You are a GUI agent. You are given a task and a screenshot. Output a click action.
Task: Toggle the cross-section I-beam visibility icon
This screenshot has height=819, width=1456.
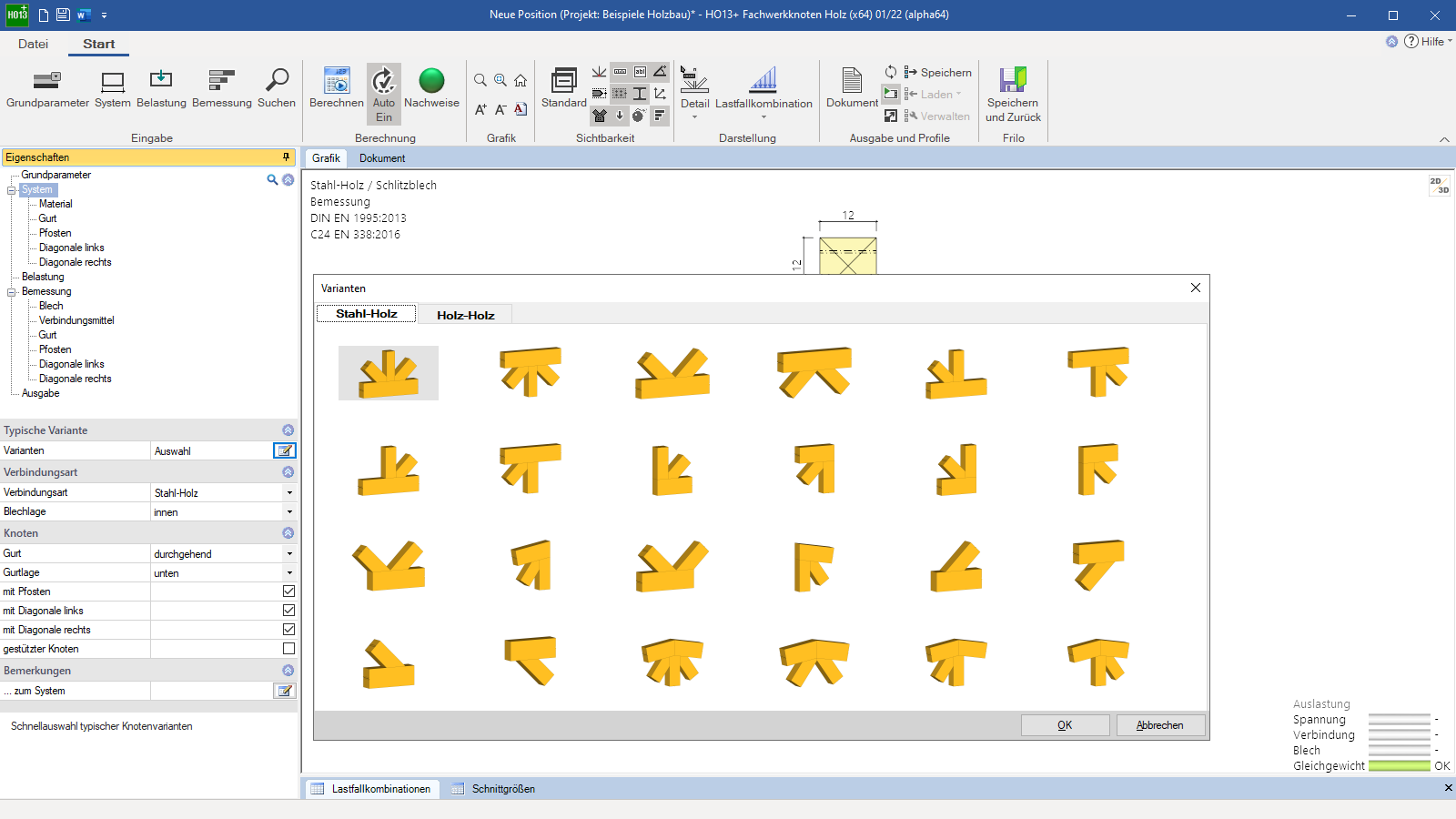640,94
